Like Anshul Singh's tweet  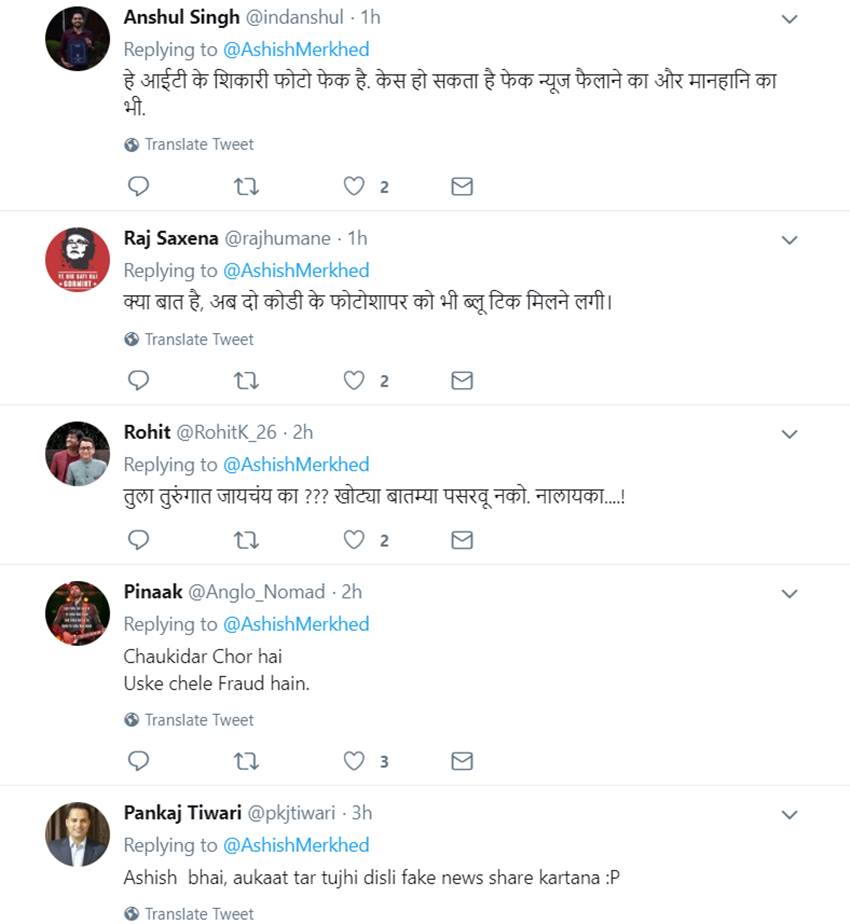tap(354, 186)
